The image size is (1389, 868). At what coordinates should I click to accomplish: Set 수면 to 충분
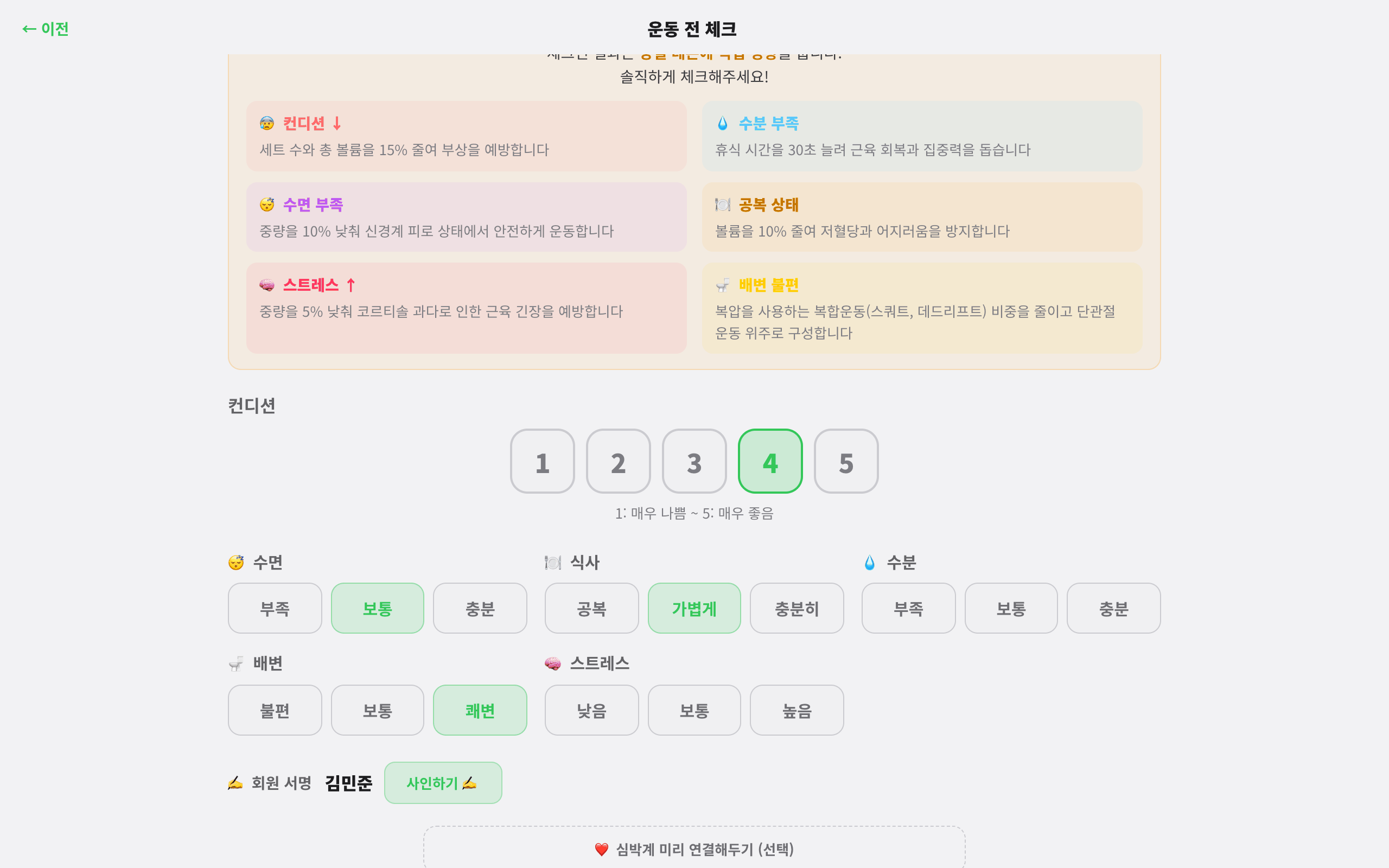click(480, 609)
